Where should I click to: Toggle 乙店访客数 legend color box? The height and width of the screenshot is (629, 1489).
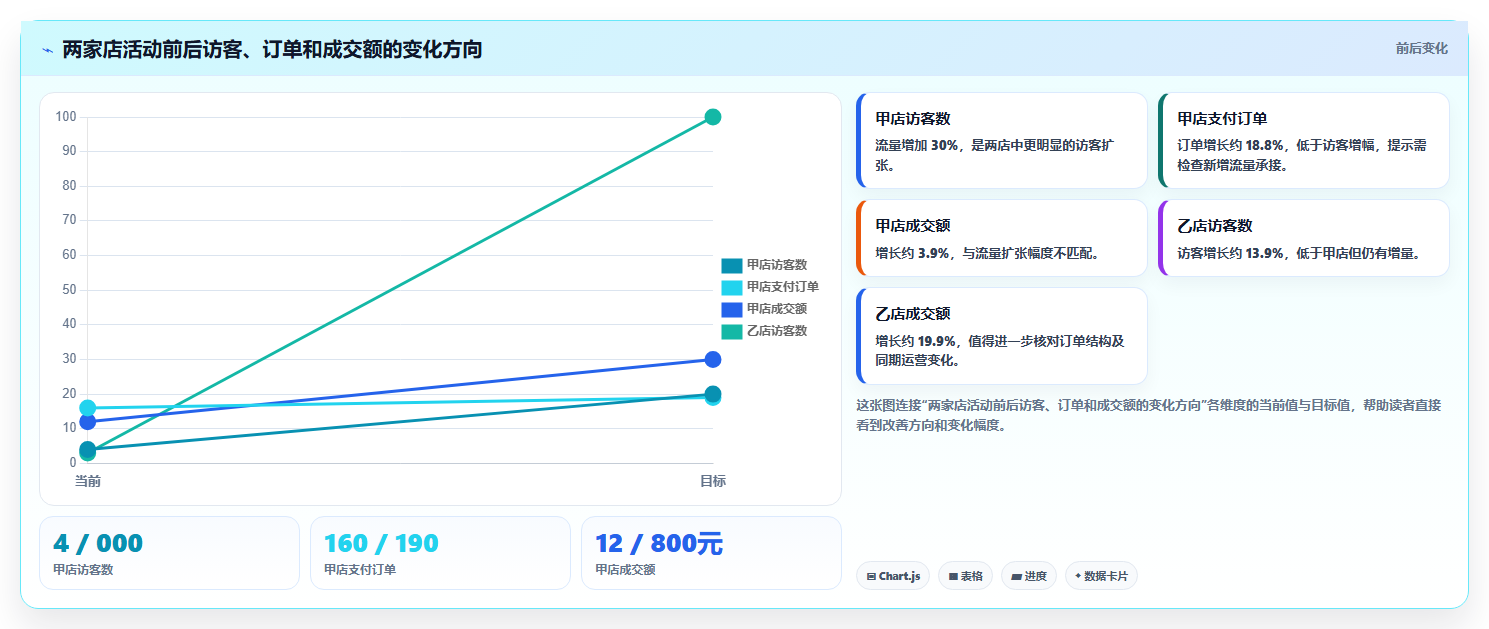[x=732, y=331]
